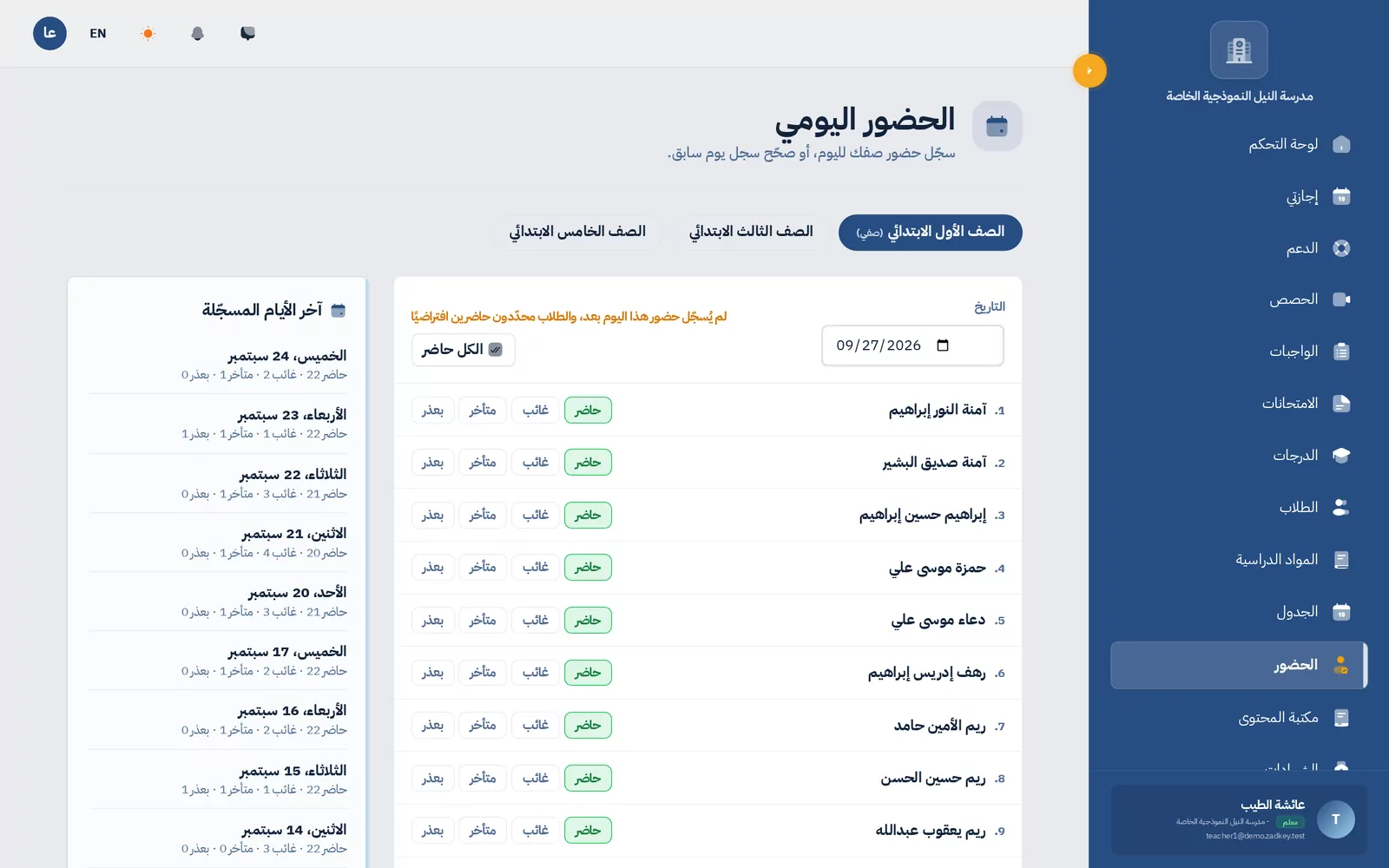Viewport: 1389px width, 868px height.
Task: Mark آمنة النور إبراهيم as late
Action: (483, 410)
